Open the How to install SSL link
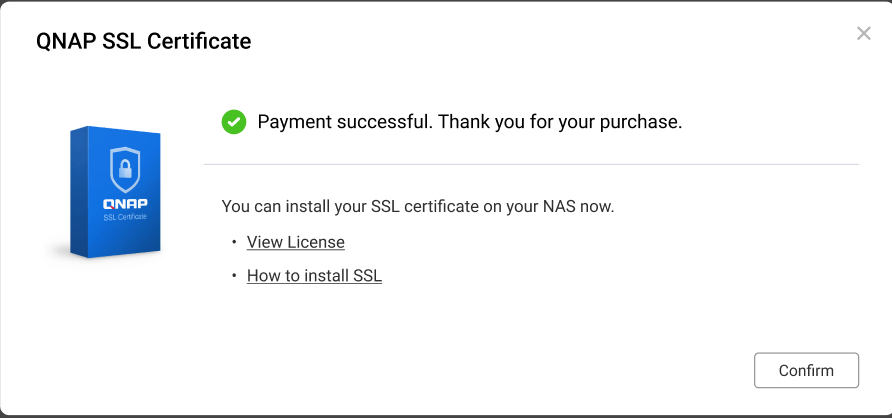The image size is (892, 418). click(x=314, y=275)
